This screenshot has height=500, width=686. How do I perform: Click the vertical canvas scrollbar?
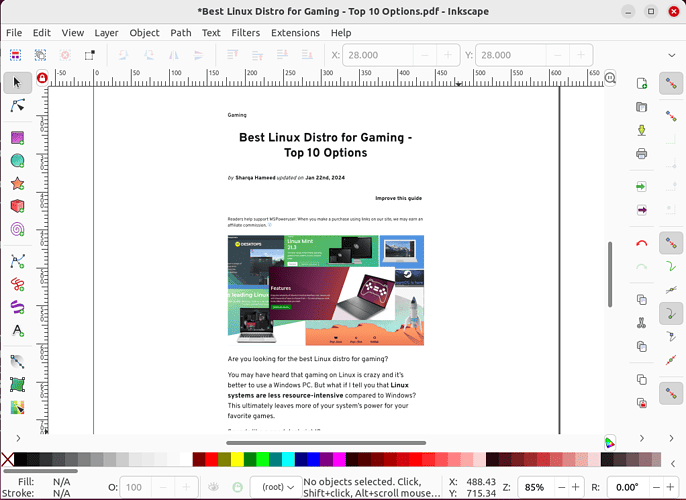[x=610, y=274]
